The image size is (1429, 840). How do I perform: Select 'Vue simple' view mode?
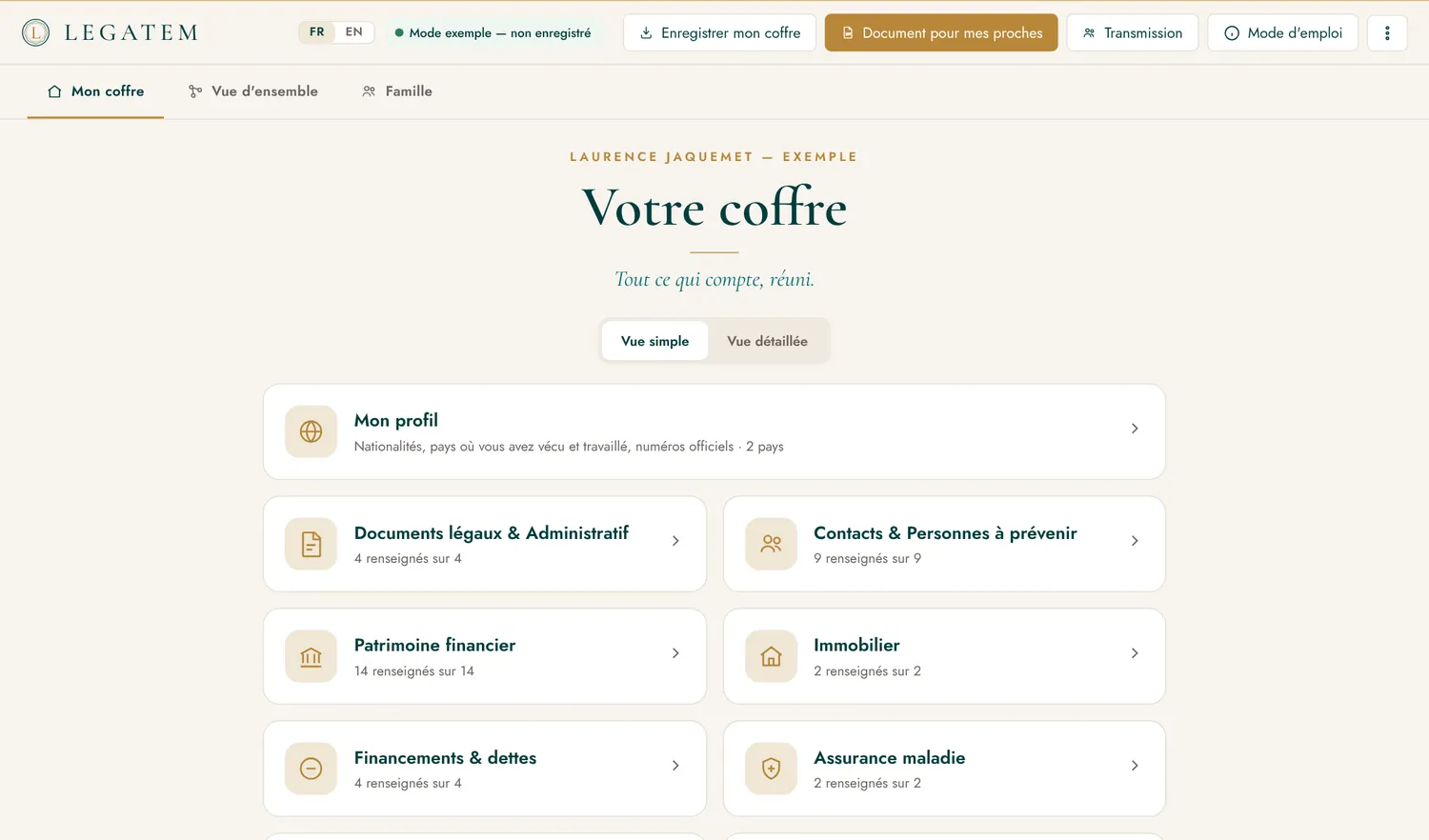(x=654, y=341)
